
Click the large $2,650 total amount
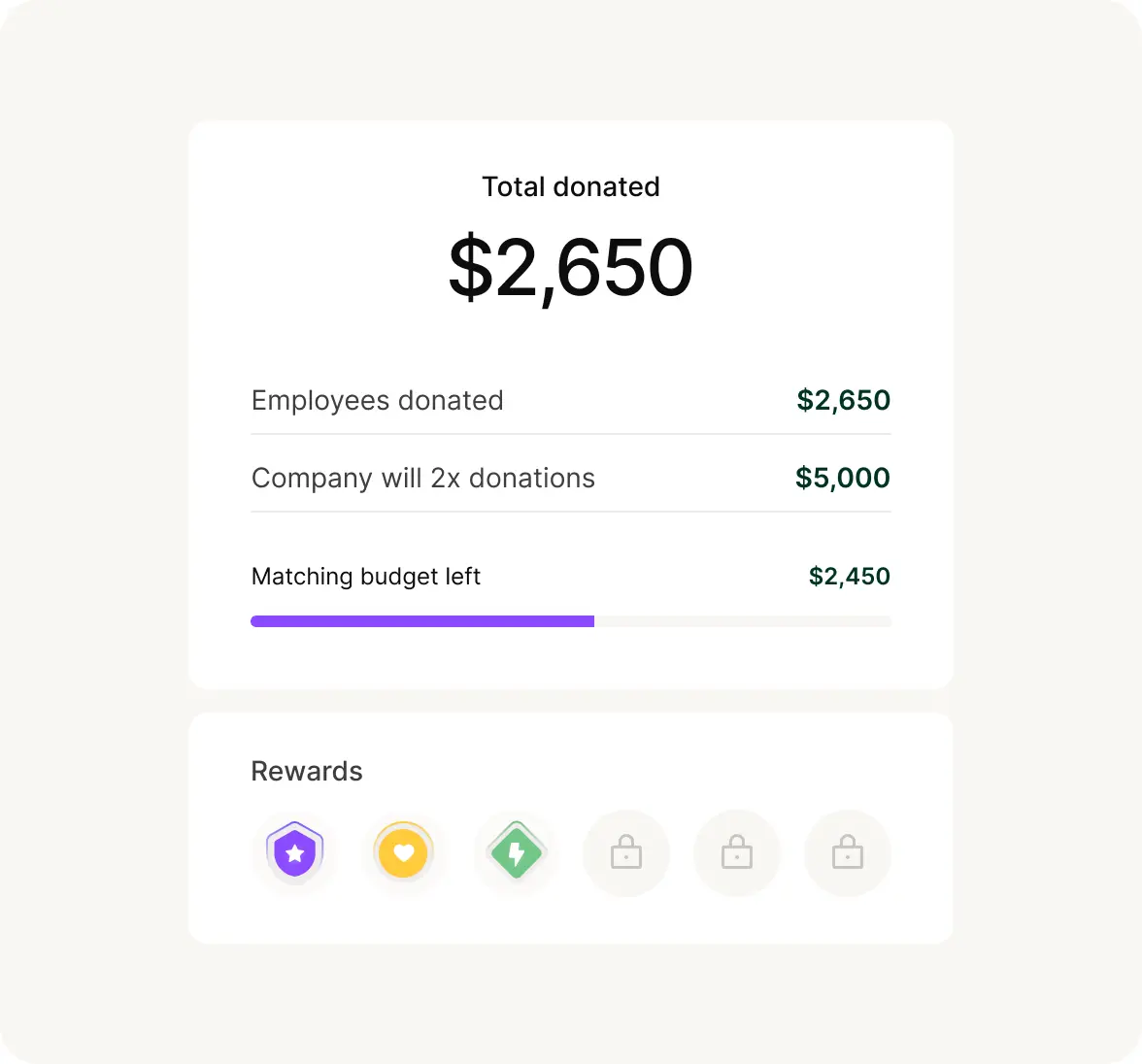571,268
